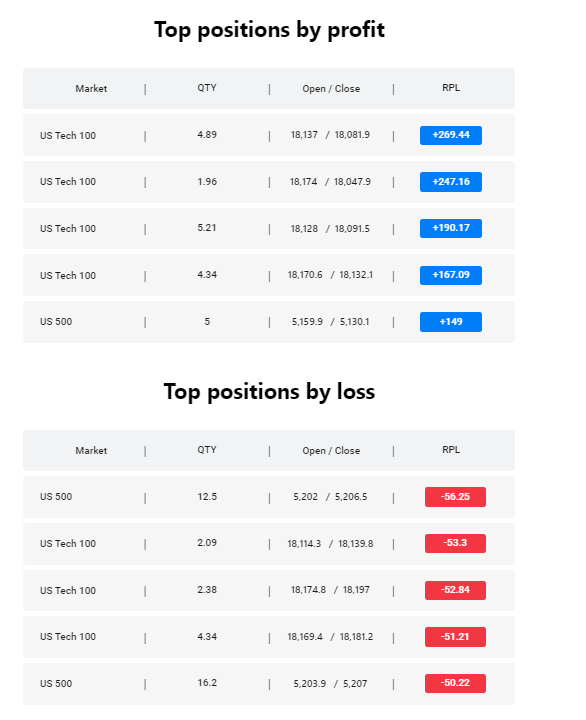Click Open / Close header in loss table
The width and height of the screenshot is (586, 720).
tap(331, 450)
